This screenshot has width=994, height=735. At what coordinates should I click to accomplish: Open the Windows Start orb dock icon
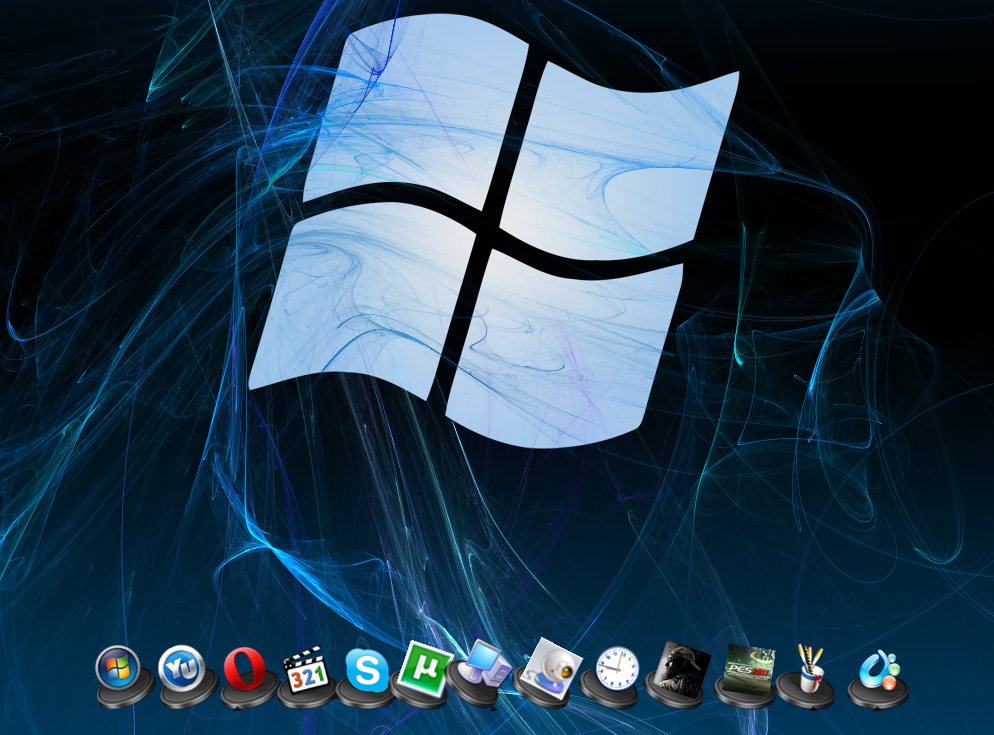tap(117, 668)
